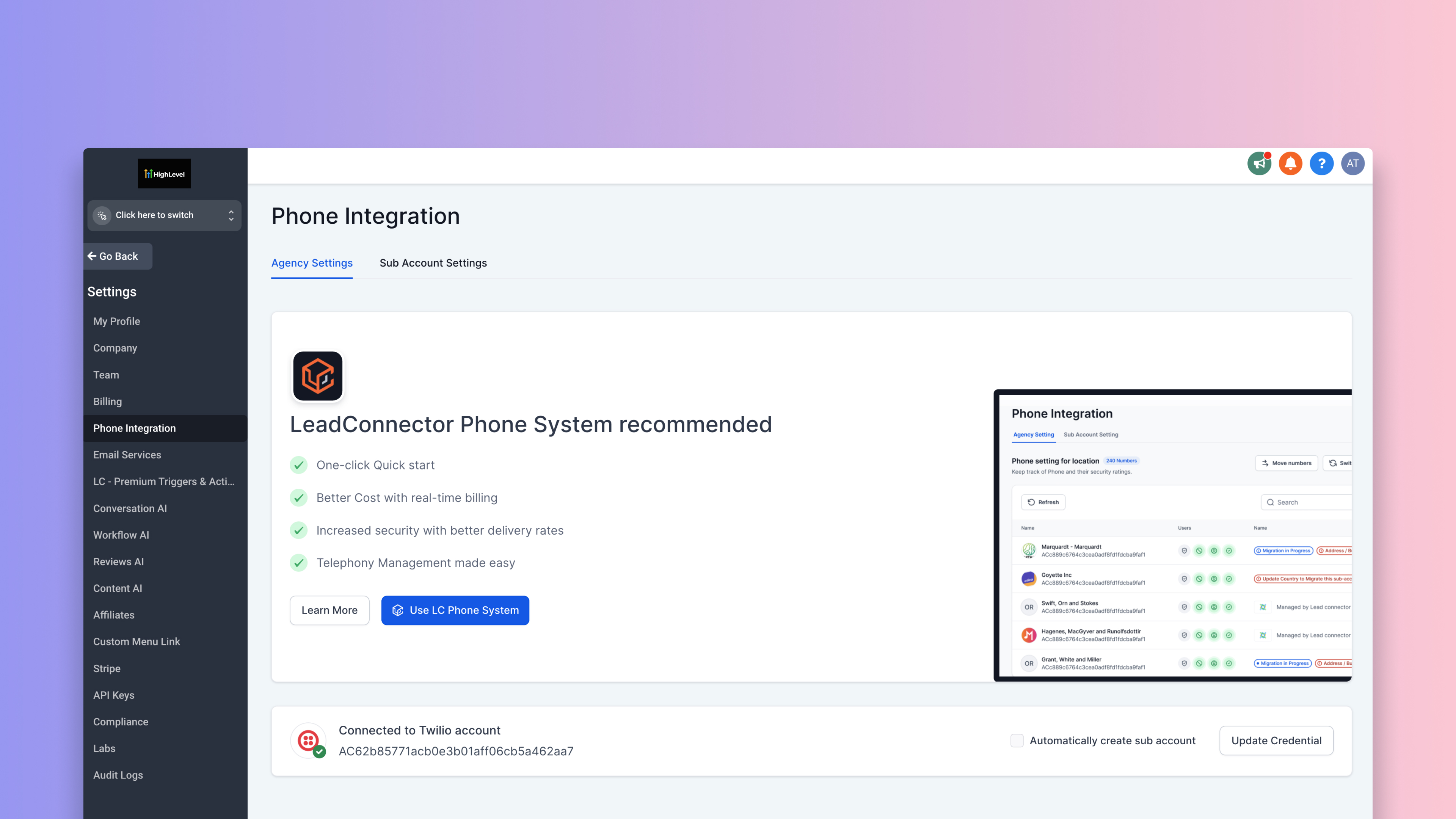Open API Keys settings item
The height and width of the screenshot is (819, 1456).
click(x=114, y=695)
